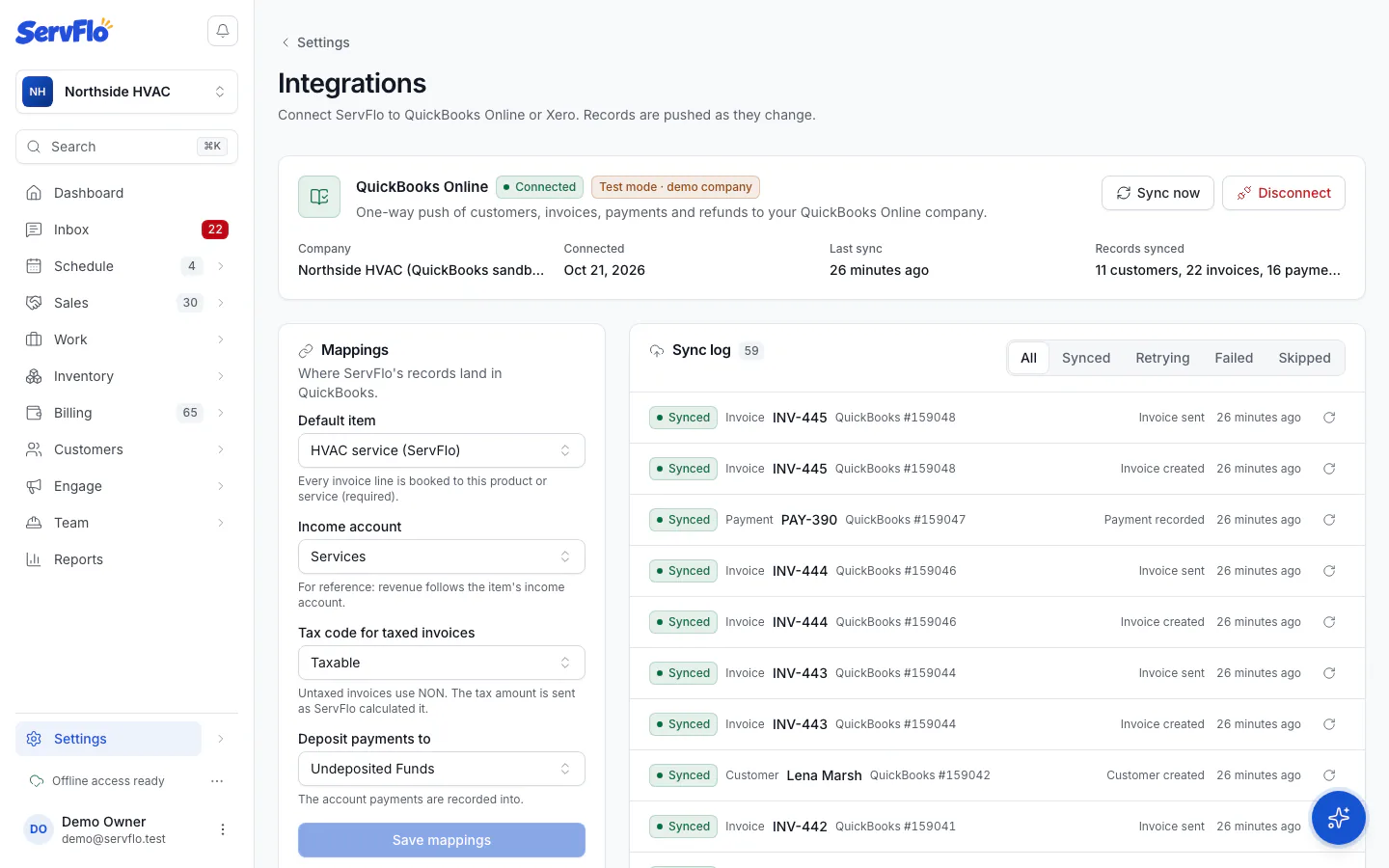Image resolution: width=1389 pixels, height=868 pixels.
Task: Go back to Settings breadcrumb
Action: pyautogui.click(x=314, y=42)
